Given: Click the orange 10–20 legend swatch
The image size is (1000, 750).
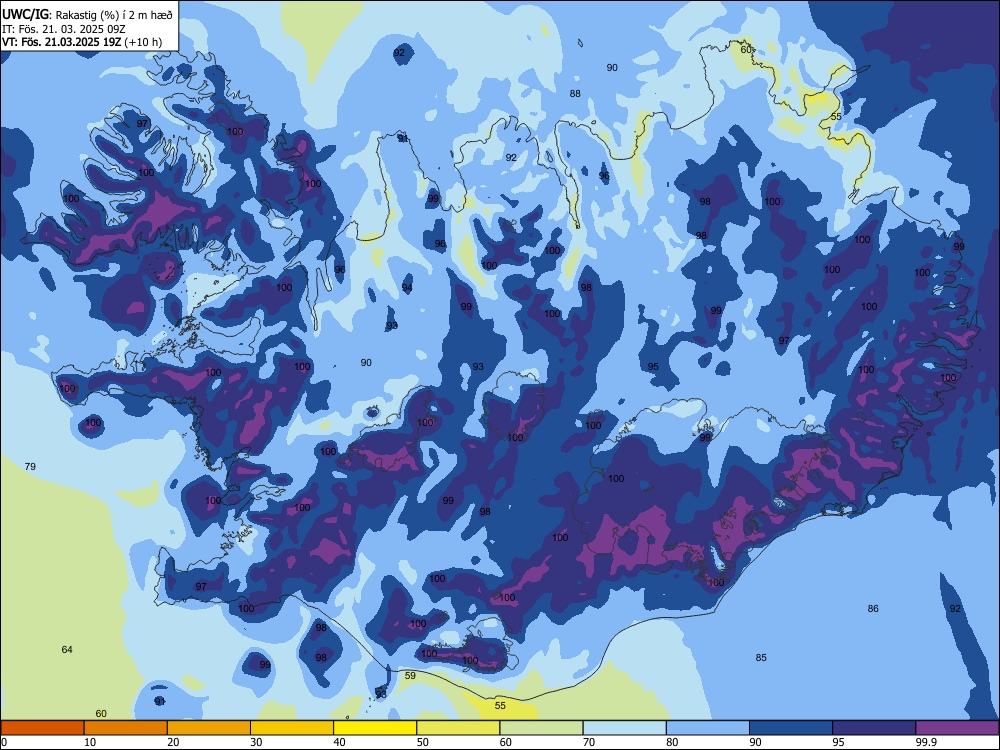Looking at the screenshot, I should (126, 728).
